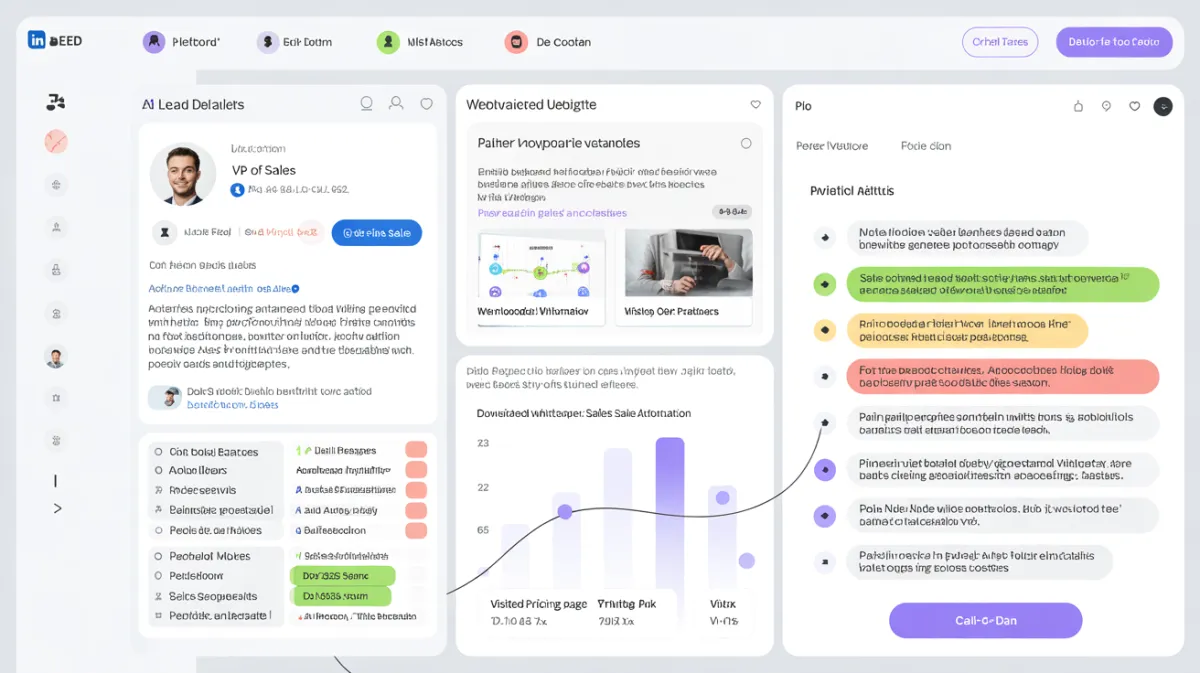Click the timeline marker beside the red note
Viewport: 1200px width, 673px height.
coord(824,377)
